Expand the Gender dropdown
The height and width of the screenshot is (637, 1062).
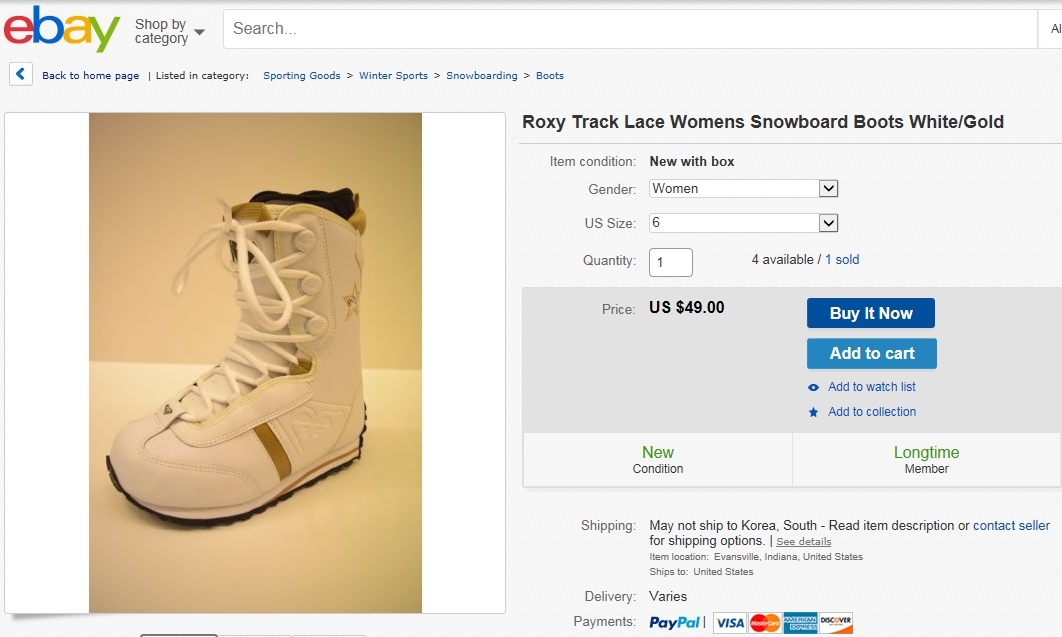[743, 189]
